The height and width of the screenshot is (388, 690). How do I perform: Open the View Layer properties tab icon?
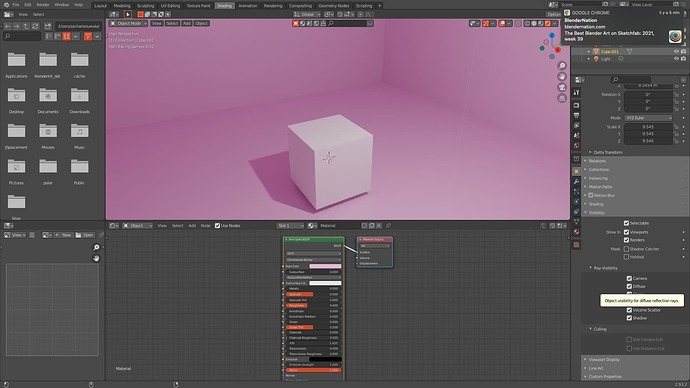pos(576,125)
